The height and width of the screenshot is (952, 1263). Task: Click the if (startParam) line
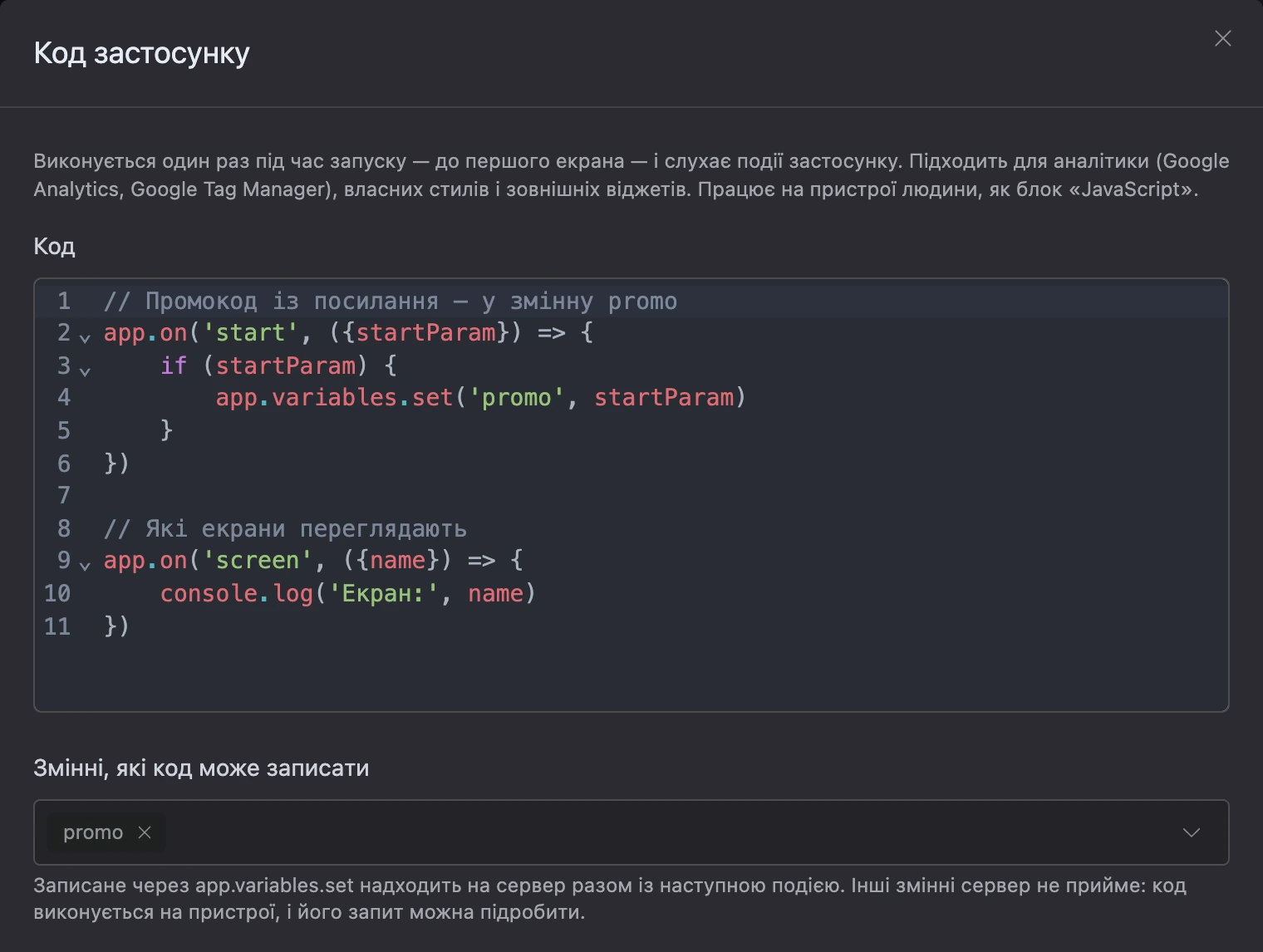(278, 366)
